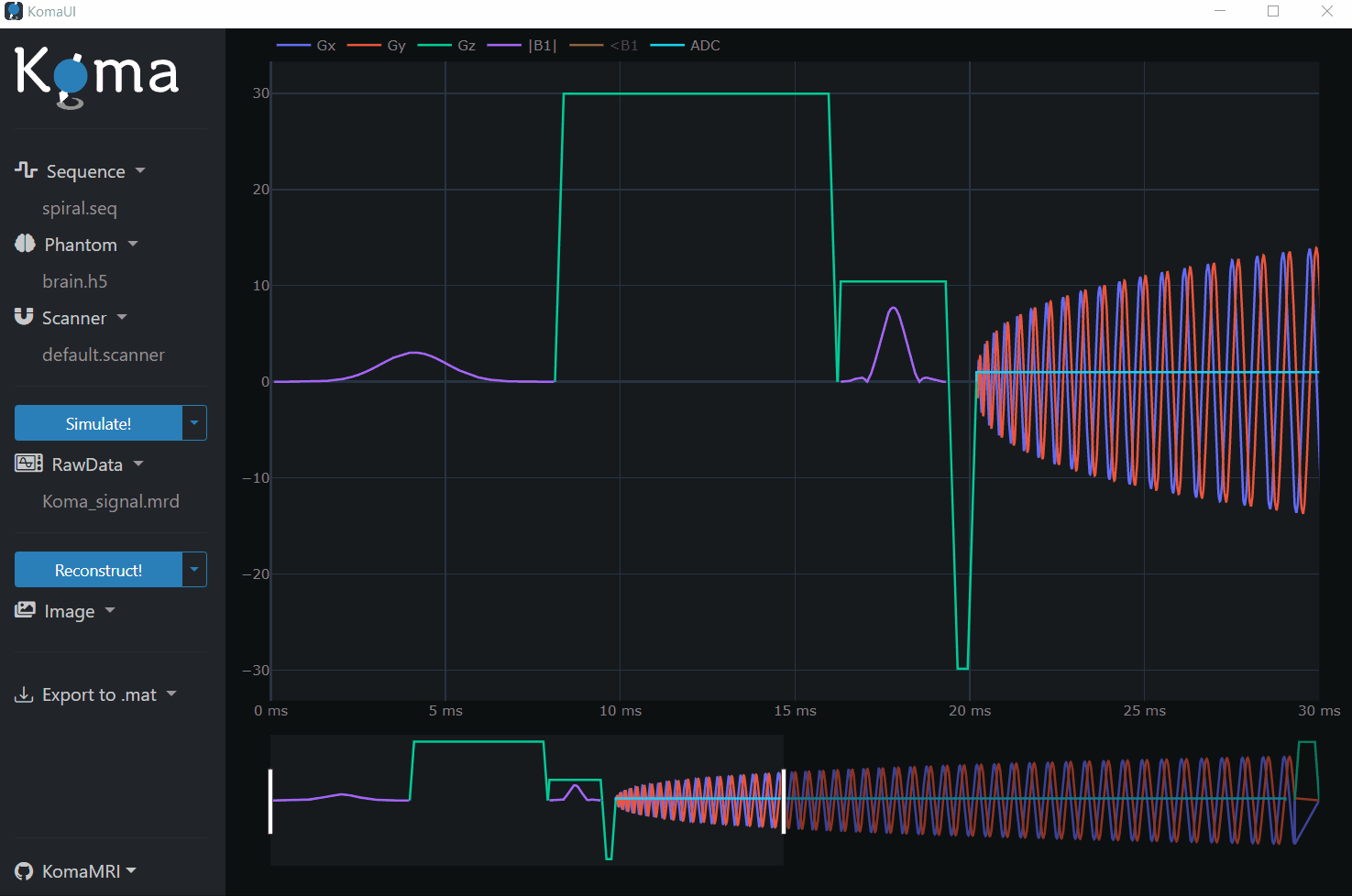Screen dimensions: 1352x896
Task: Open the Reconstruct! split dropdown arrow
Action: [194, 570]
